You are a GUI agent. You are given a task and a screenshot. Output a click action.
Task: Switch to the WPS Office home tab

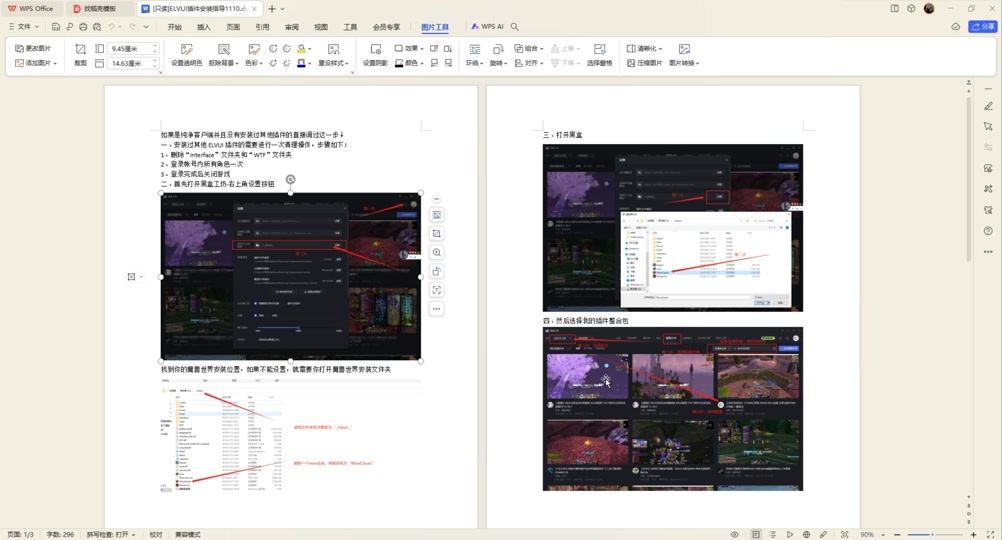(x=31, y=8)
